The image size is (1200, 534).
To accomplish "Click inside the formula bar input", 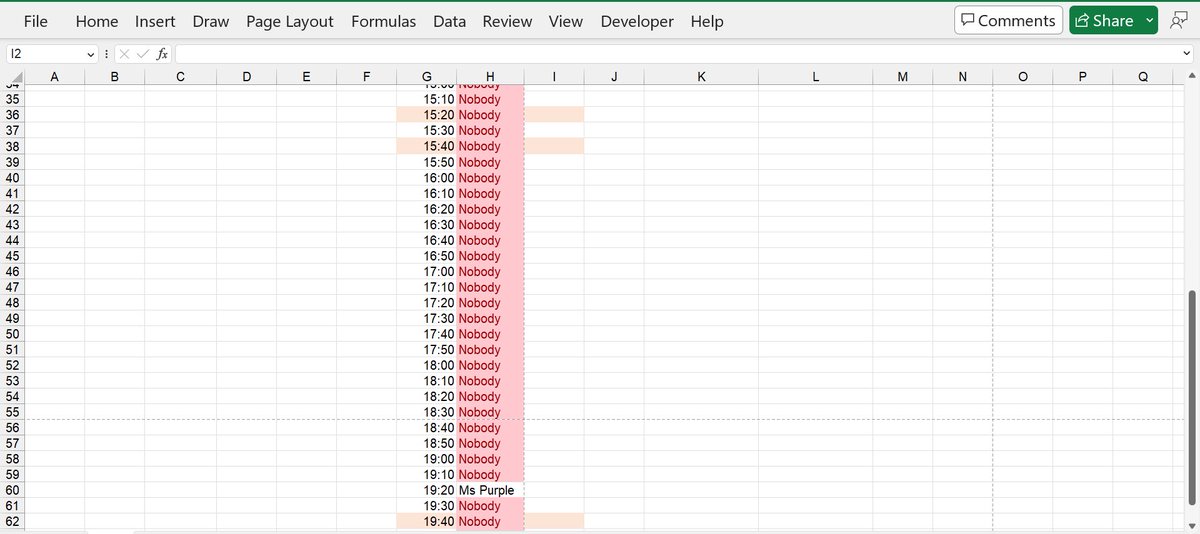I will click(x=676, y=53).
